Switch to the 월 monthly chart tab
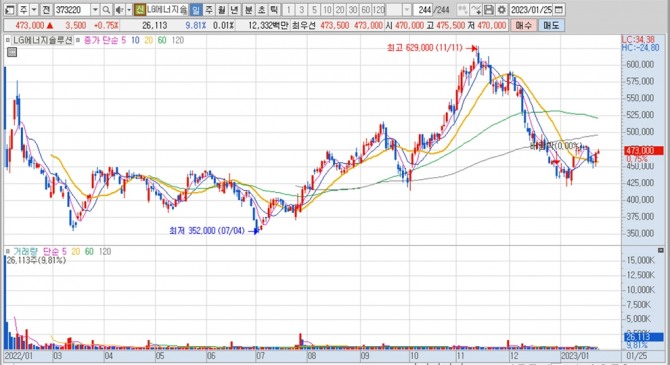 (x=221, y=9)
